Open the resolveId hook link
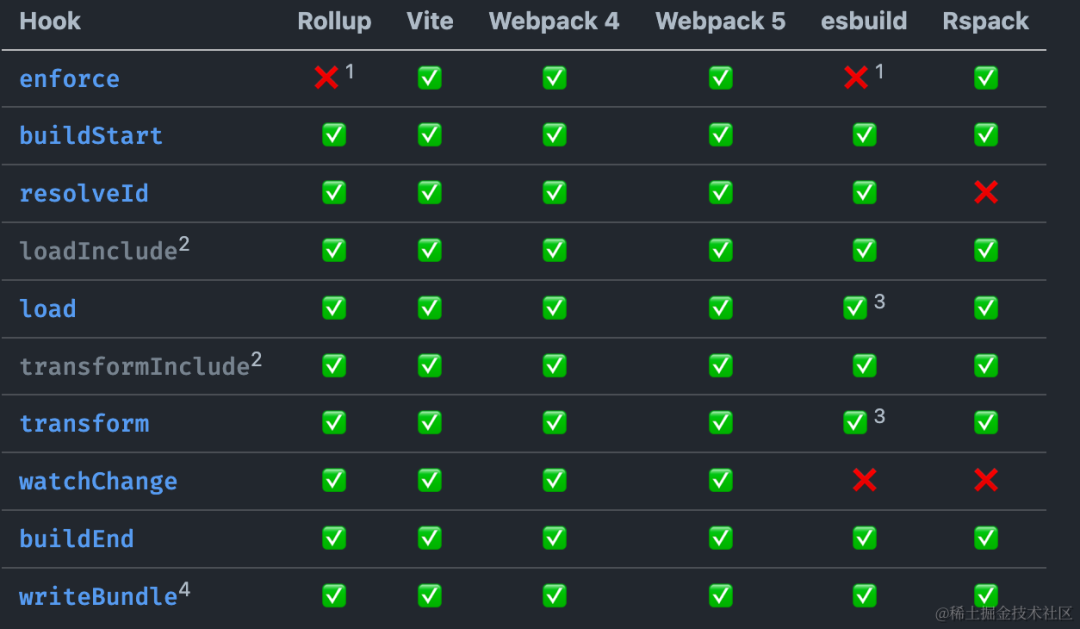 [x=83, y=194]
